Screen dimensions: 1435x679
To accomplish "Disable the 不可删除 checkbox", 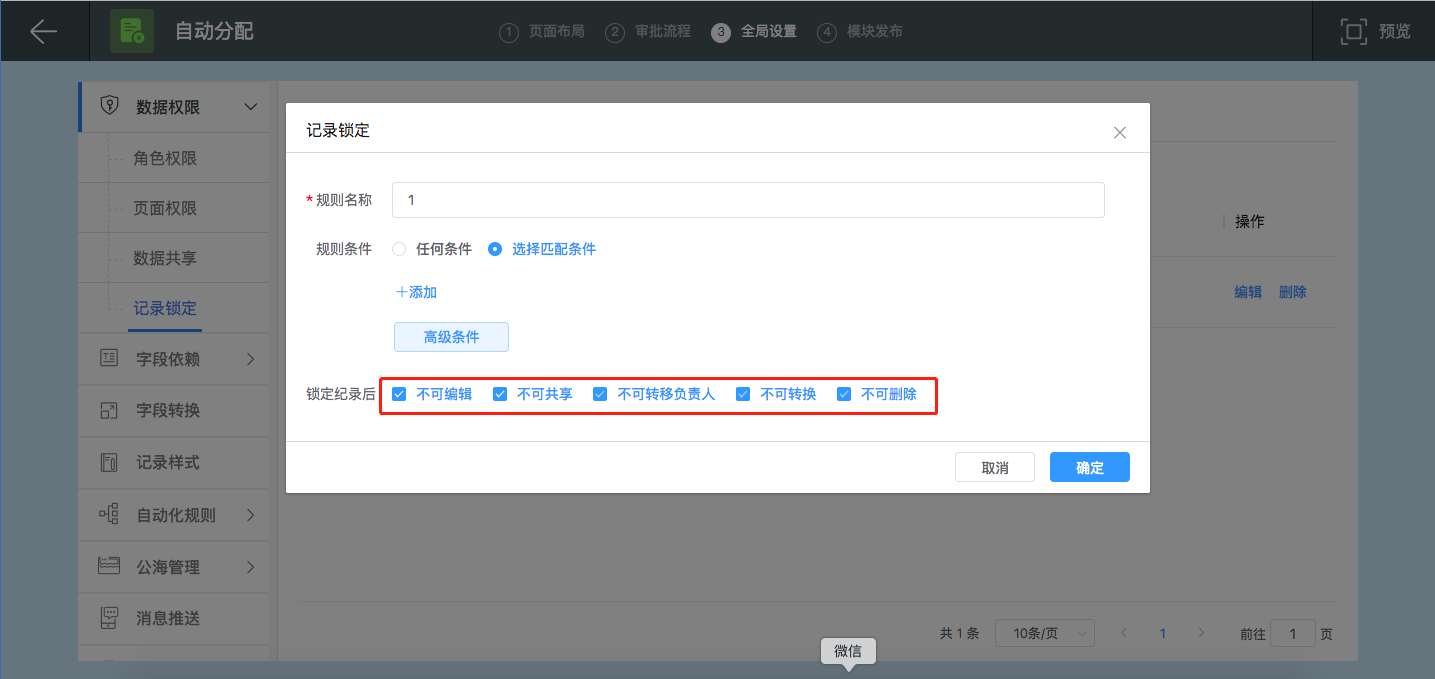I will [x=844, y=394].
